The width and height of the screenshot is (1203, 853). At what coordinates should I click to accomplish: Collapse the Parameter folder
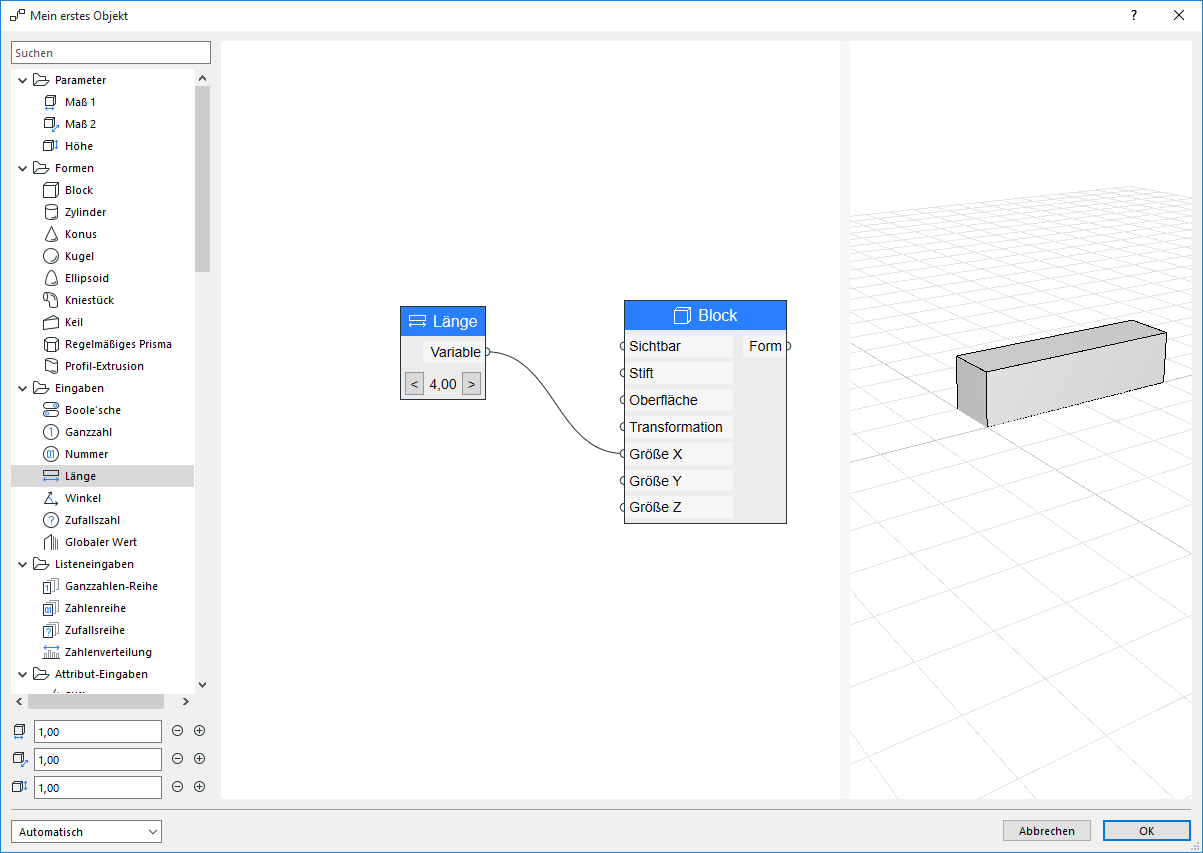point(22,80)
